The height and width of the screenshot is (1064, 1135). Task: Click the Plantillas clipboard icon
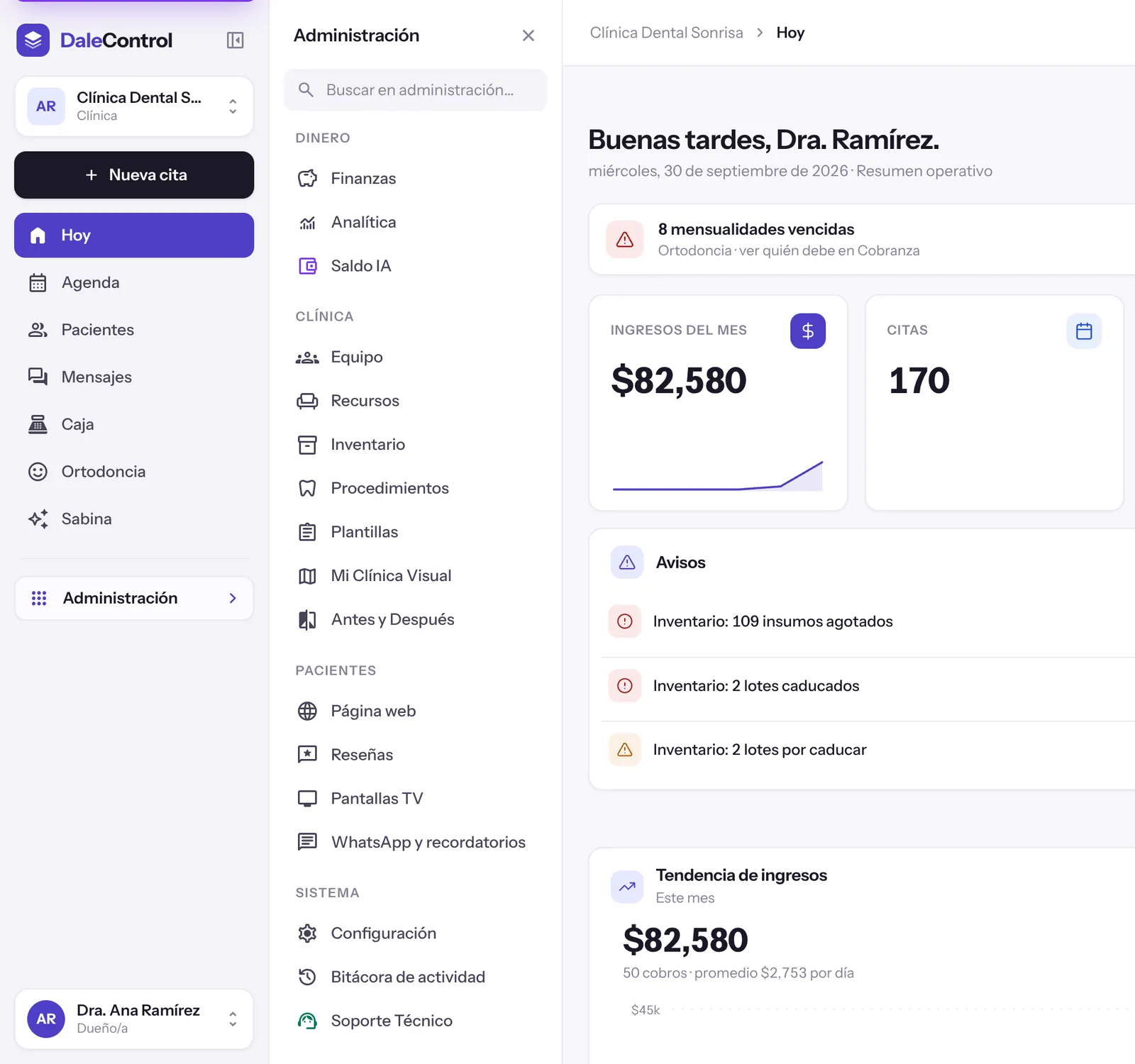pos(307,532)
